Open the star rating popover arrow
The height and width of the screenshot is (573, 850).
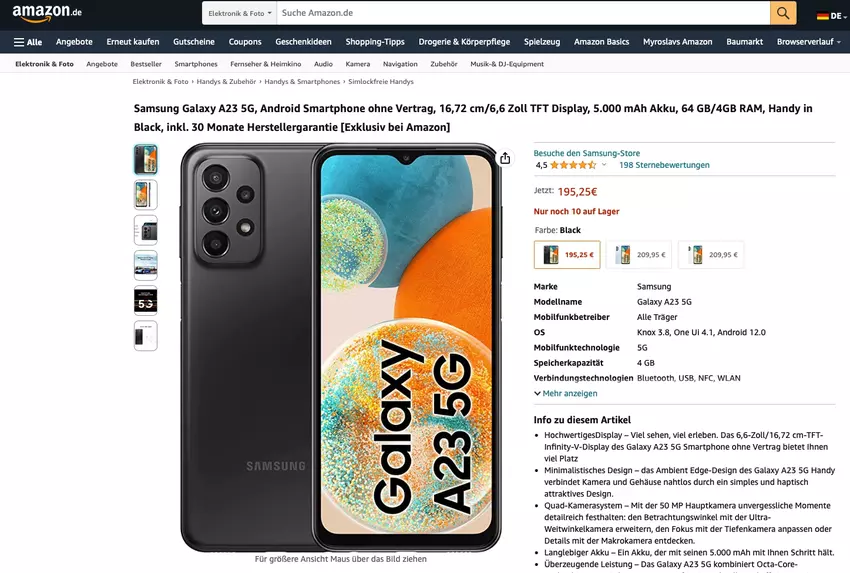pos(604,165)
